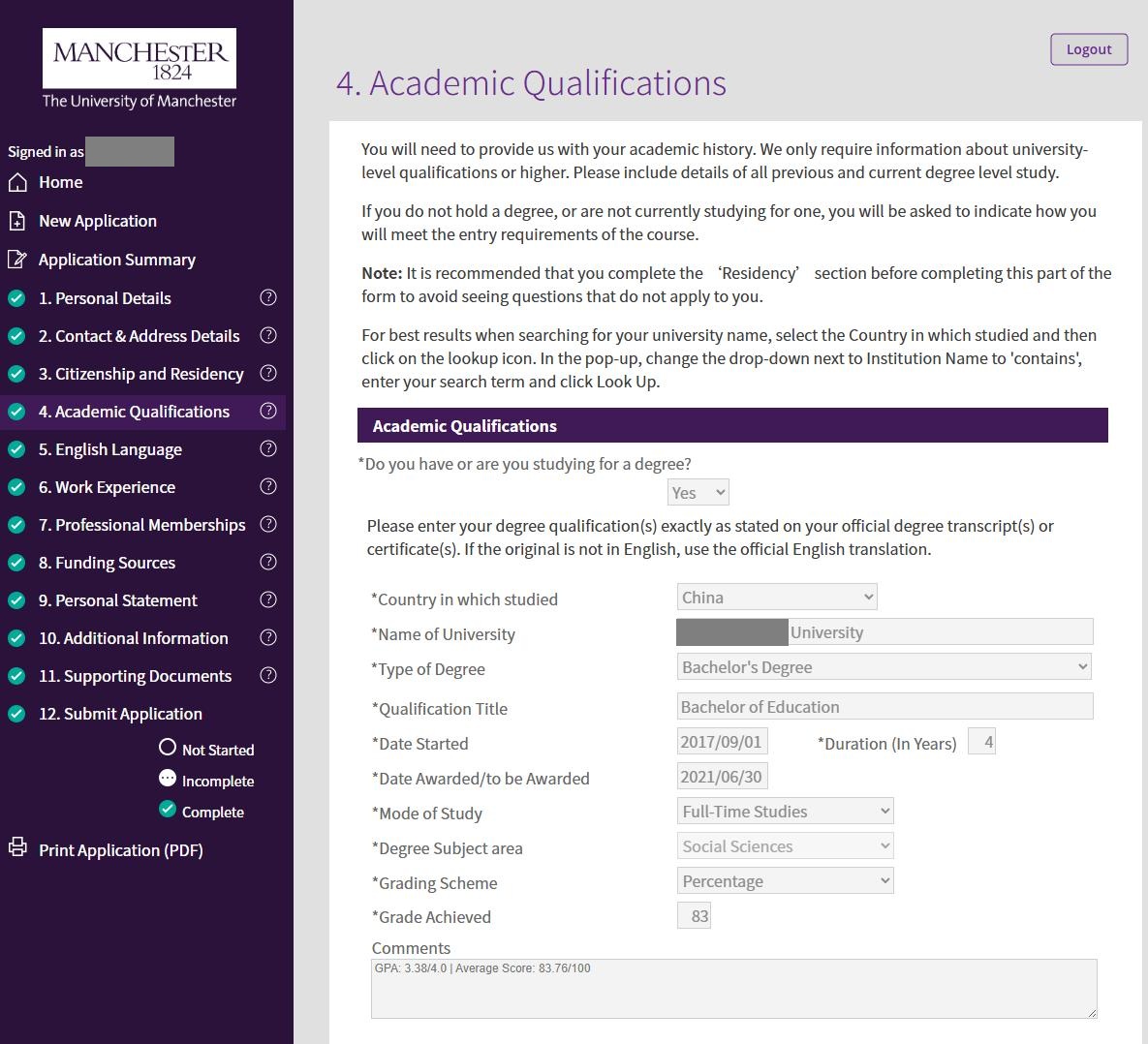Go to Work Experience section
1148x1044 pixels.
coord(107,487)
